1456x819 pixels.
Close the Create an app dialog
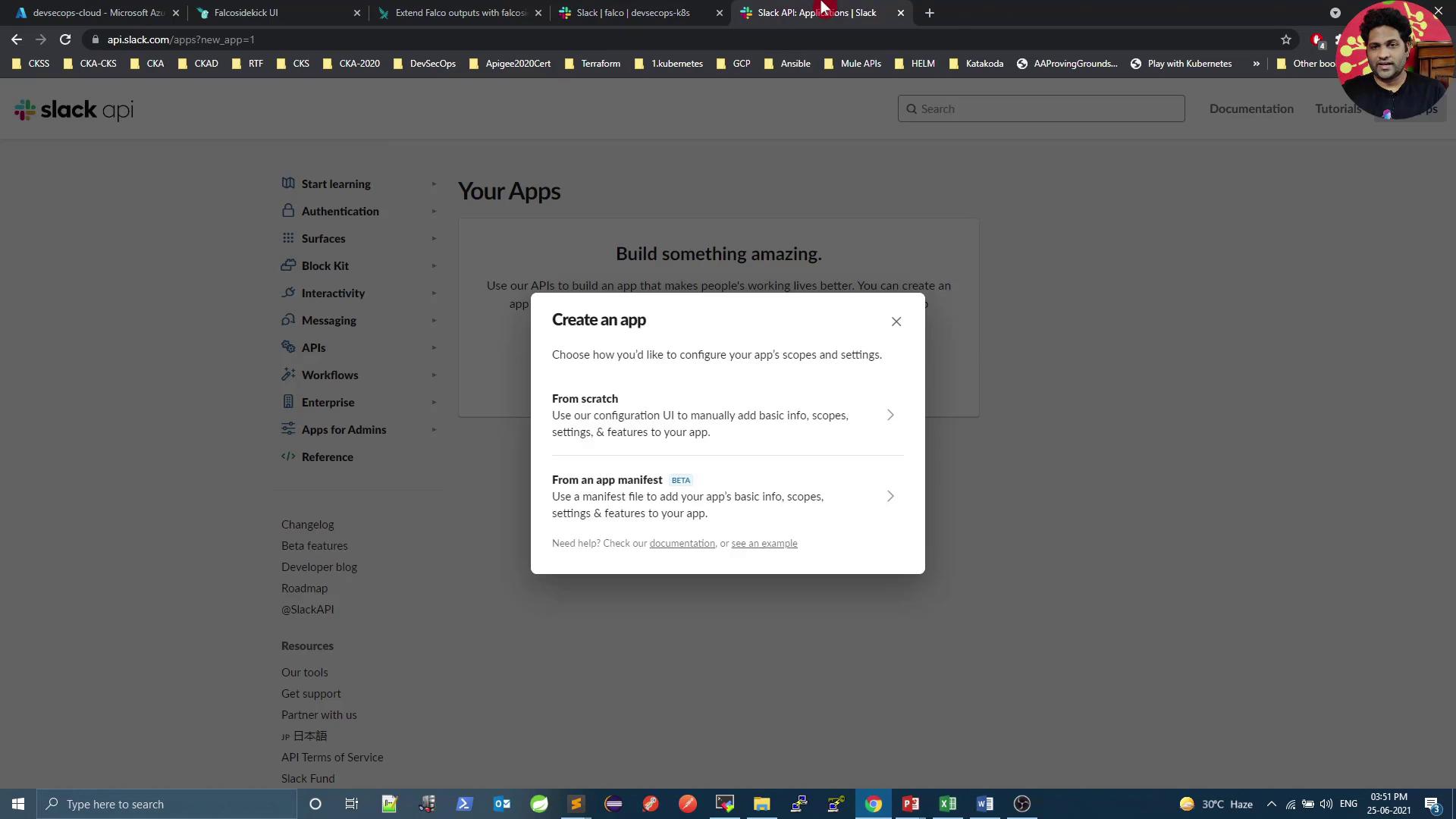[x=896, y=322]
